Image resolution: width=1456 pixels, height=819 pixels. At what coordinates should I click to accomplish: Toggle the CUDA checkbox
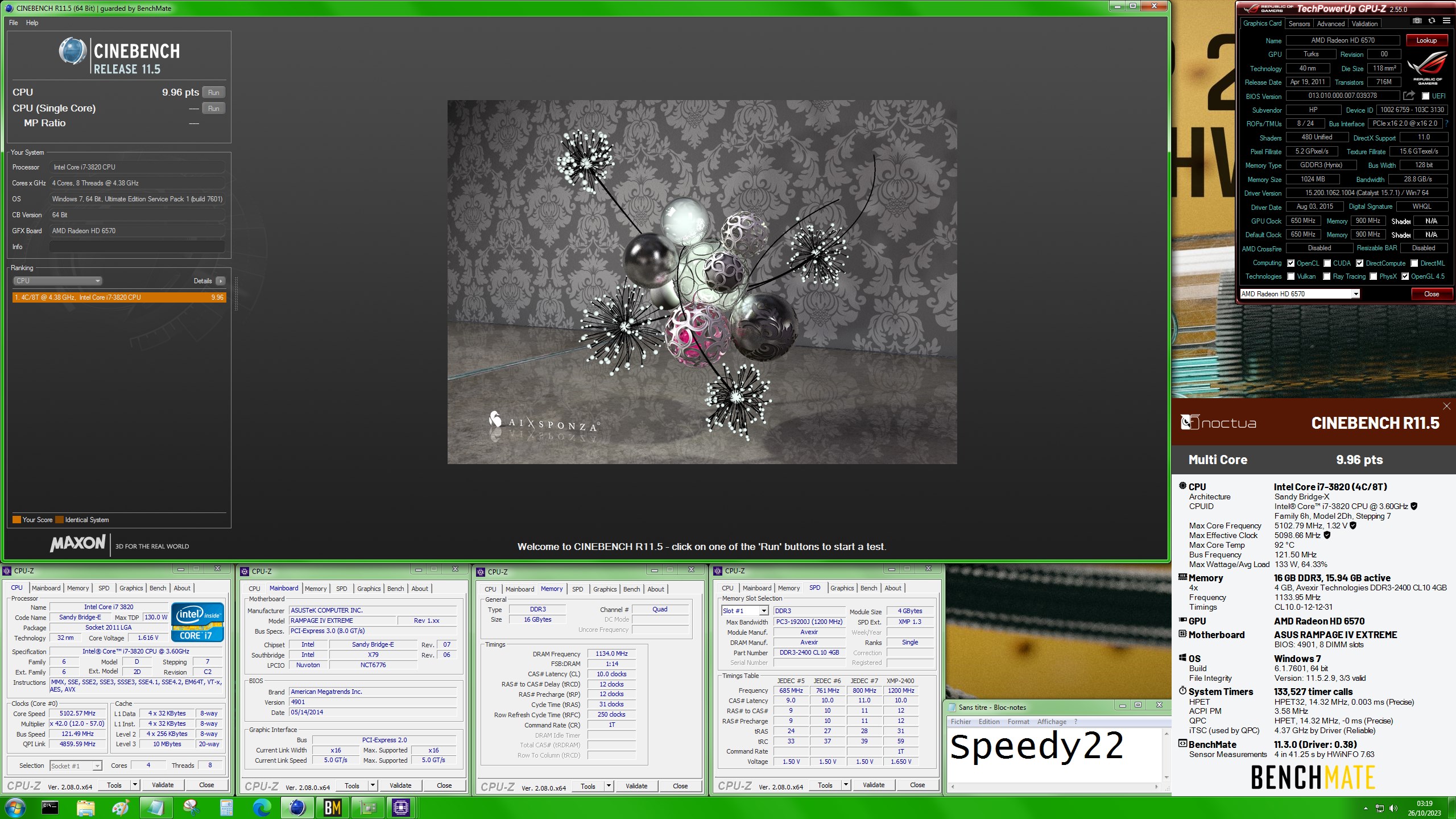pos(1327,263)
